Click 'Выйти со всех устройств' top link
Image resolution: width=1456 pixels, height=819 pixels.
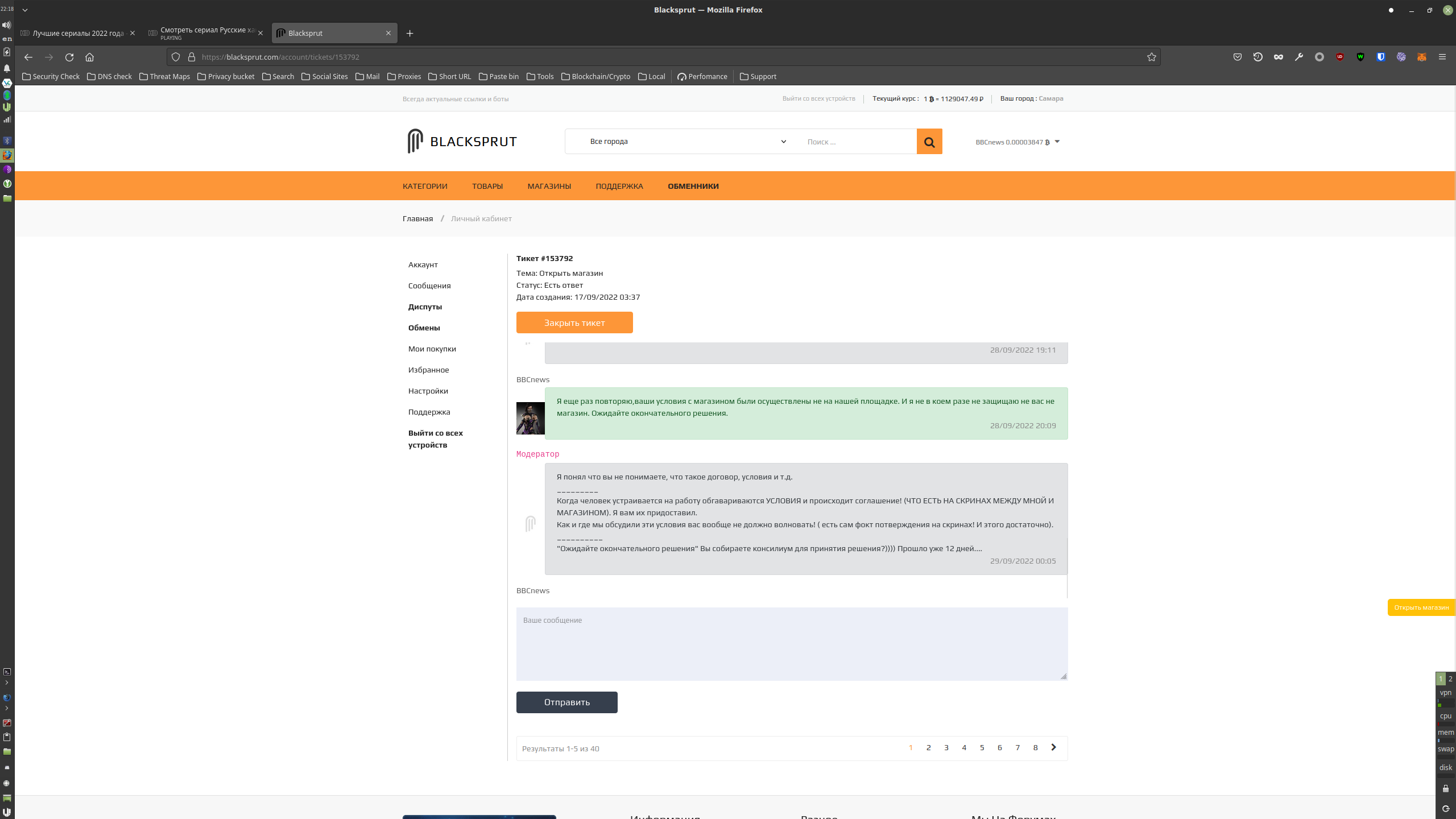click(818, 98)
